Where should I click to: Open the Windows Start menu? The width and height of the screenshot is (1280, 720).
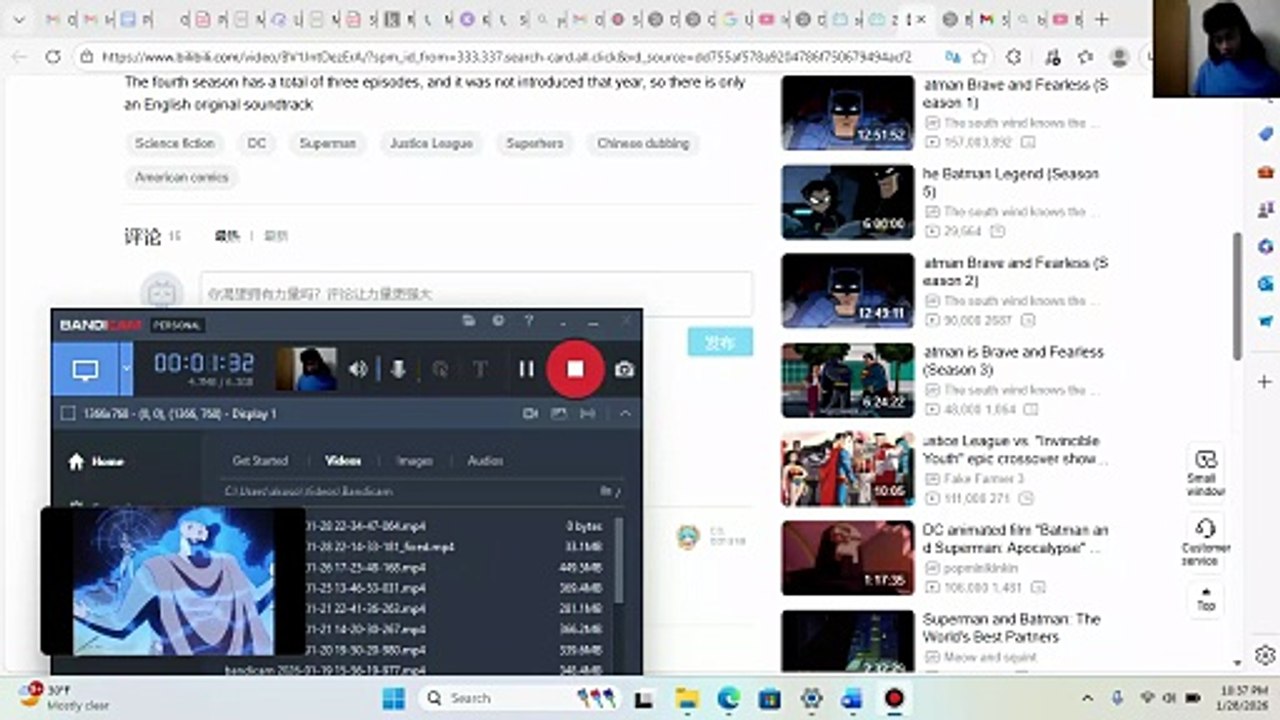[x=393, y=698]
